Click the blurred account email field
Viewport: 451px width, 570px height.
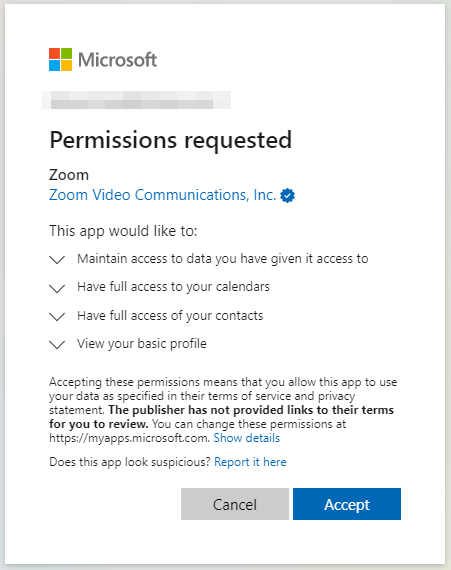[x=136, y=100]
